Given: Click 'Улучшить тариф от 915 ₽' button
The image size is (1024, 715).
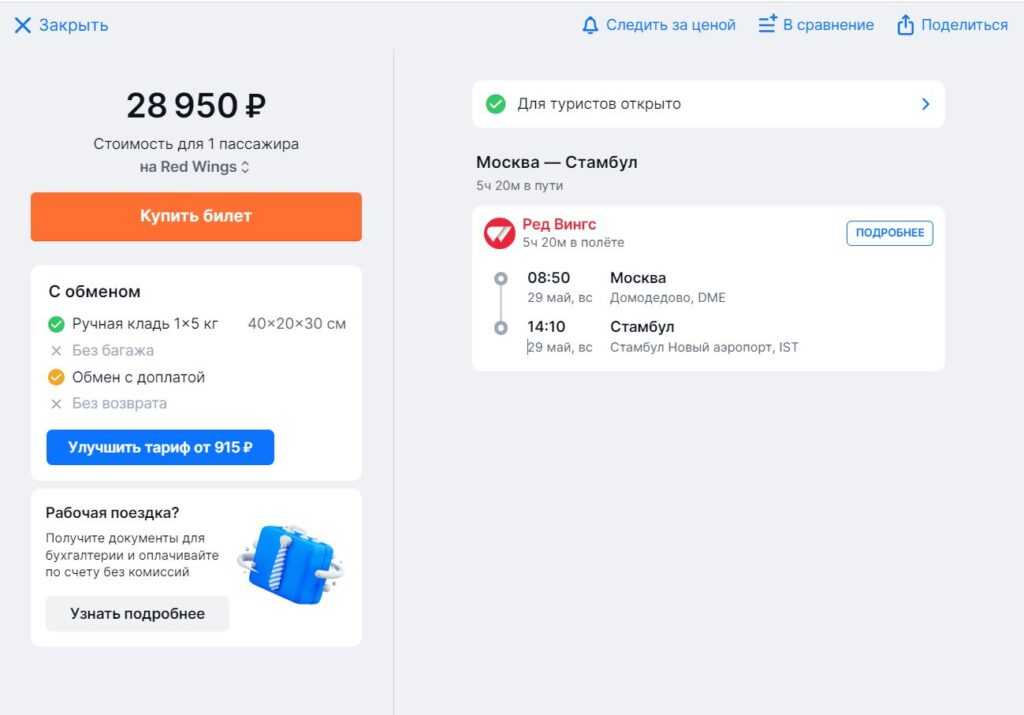Looking at the screenshot, I should (x=160, y=448).
